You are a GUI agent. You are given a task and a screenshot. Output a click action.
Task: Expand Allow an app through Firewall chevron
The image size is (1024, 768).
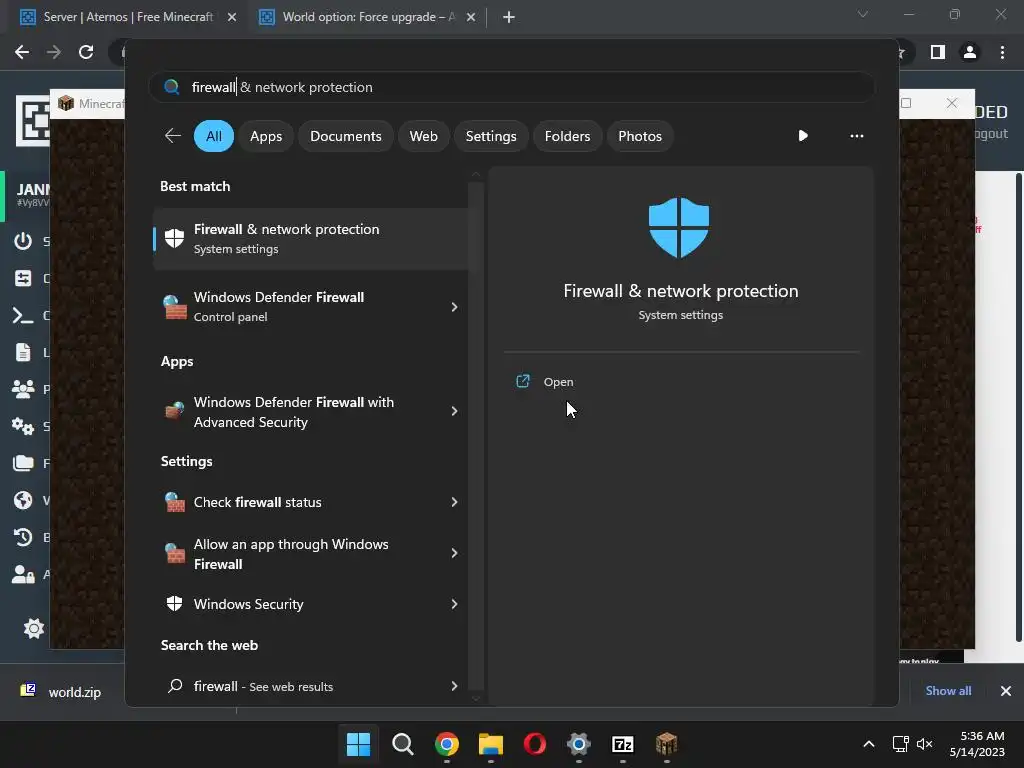(455, 553)
